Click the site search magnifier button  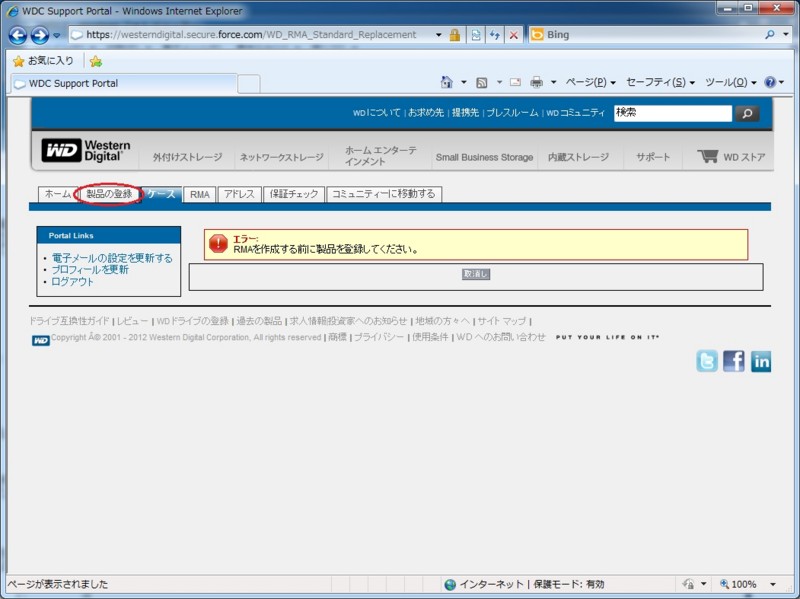click(747, 113)
